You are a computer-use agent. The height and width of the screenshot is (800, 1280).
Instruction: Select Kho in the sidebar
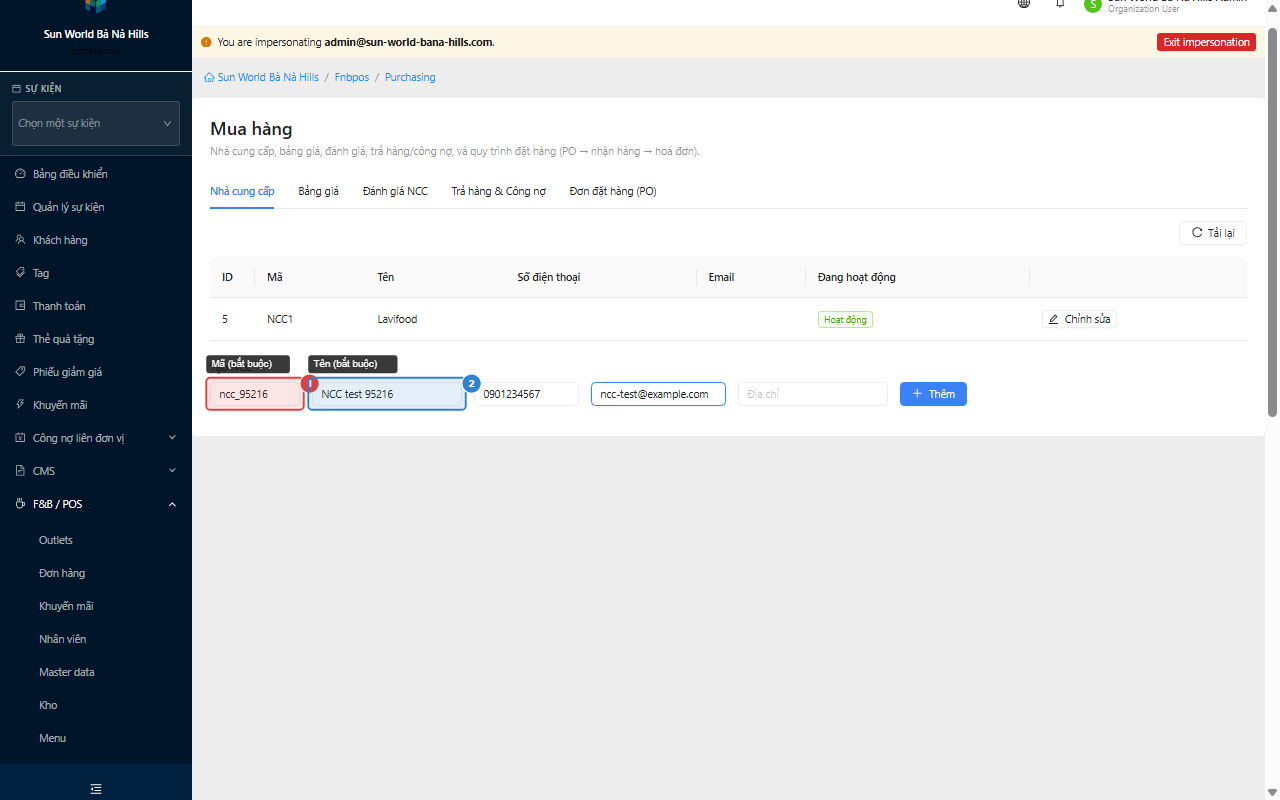pyautogui.click(x=48, y=705)
